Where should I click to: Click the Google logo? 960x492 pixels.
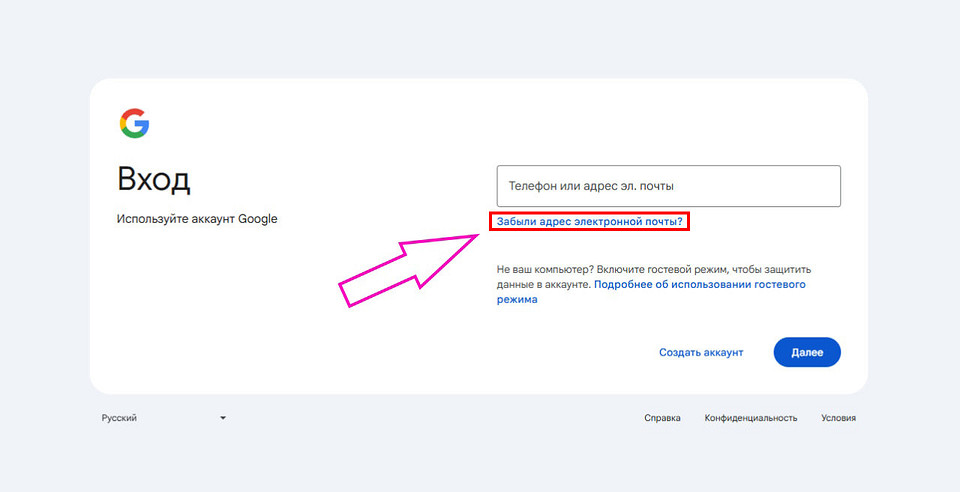134,124
